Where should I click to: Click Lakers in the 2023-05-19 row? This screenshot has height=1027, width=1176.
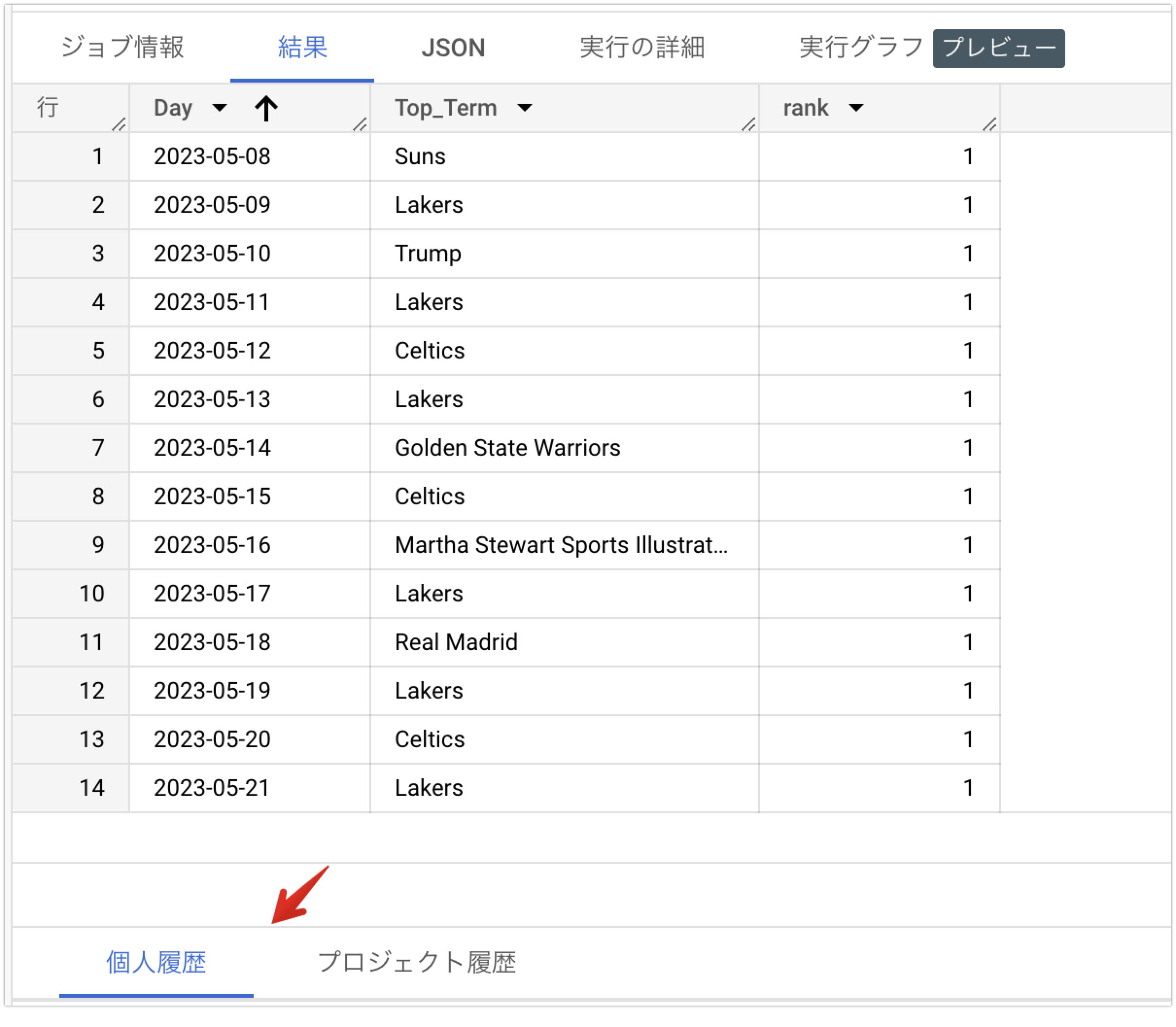[565, 691]
